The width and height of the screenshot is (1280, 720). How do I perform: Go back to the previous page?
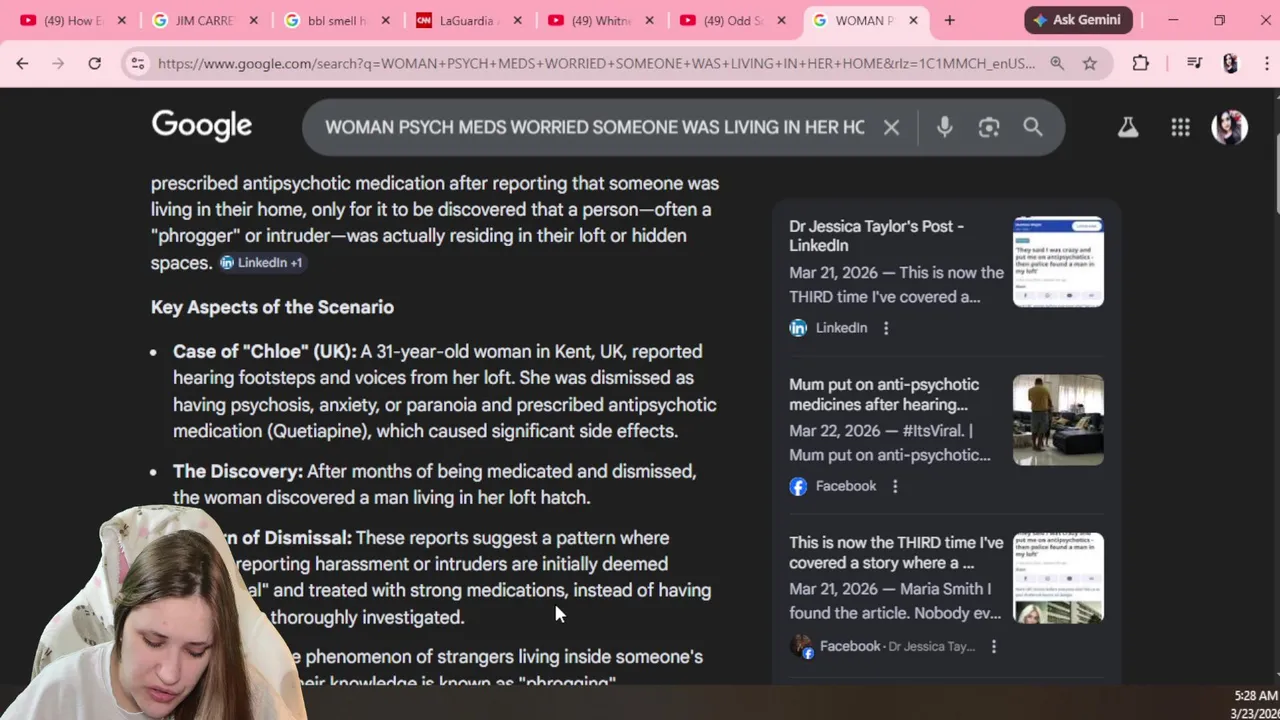click(22, 63)
